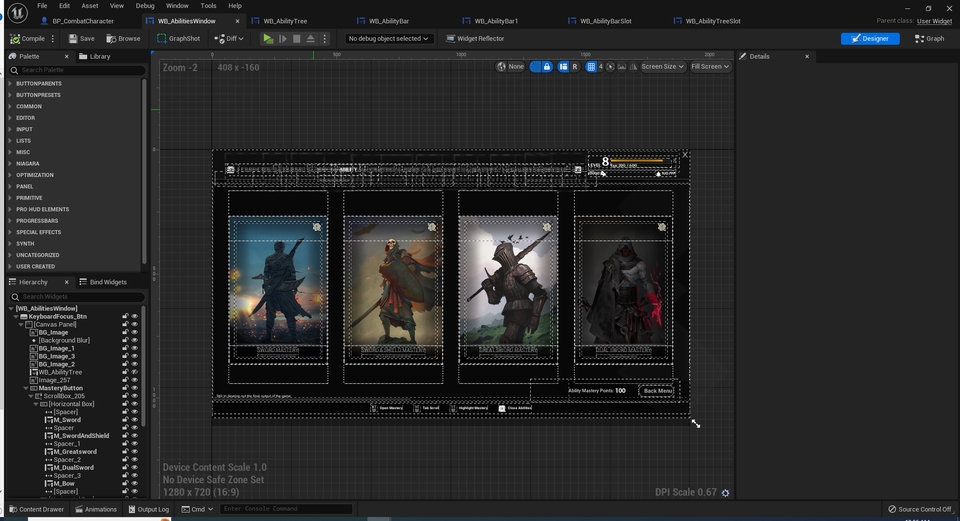Open the Animations drawer
Image resolution: width=960 pixels, height=521 pixels.
pyautogui.click(x=96, y=509)
